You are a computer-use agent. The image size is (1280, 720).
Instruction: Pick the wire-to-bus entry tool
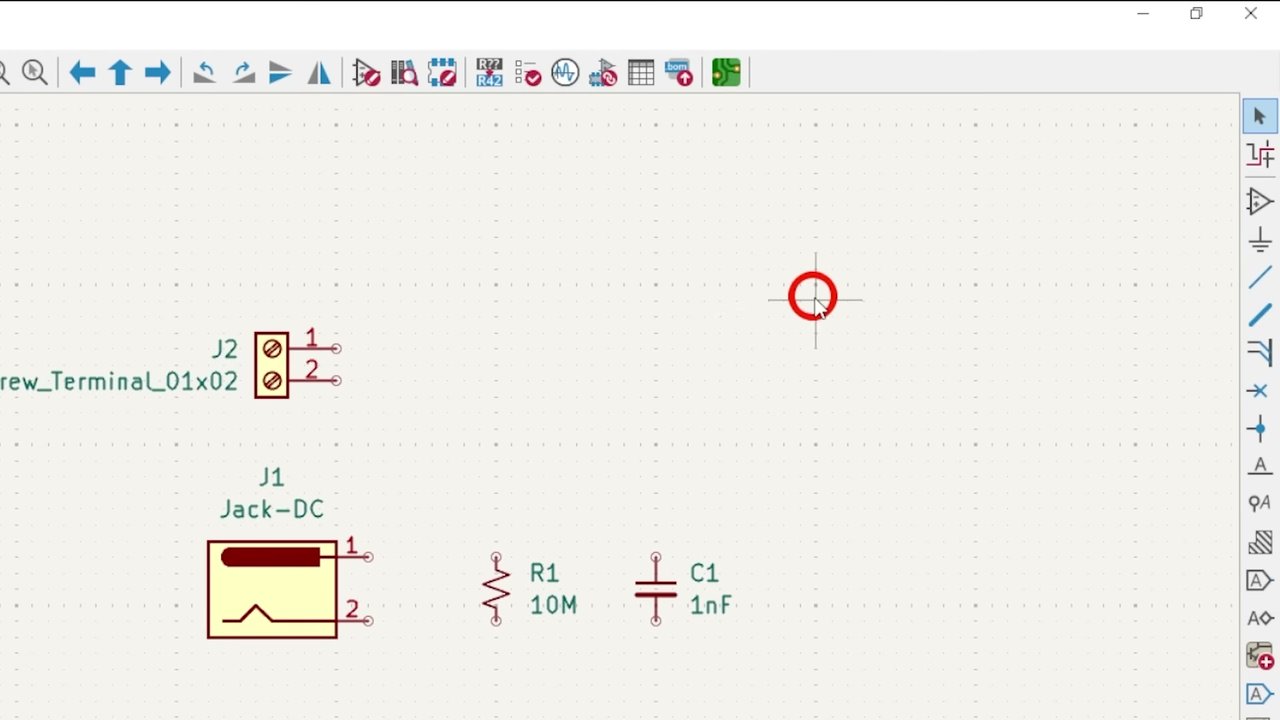click(x=1259, y=353)
